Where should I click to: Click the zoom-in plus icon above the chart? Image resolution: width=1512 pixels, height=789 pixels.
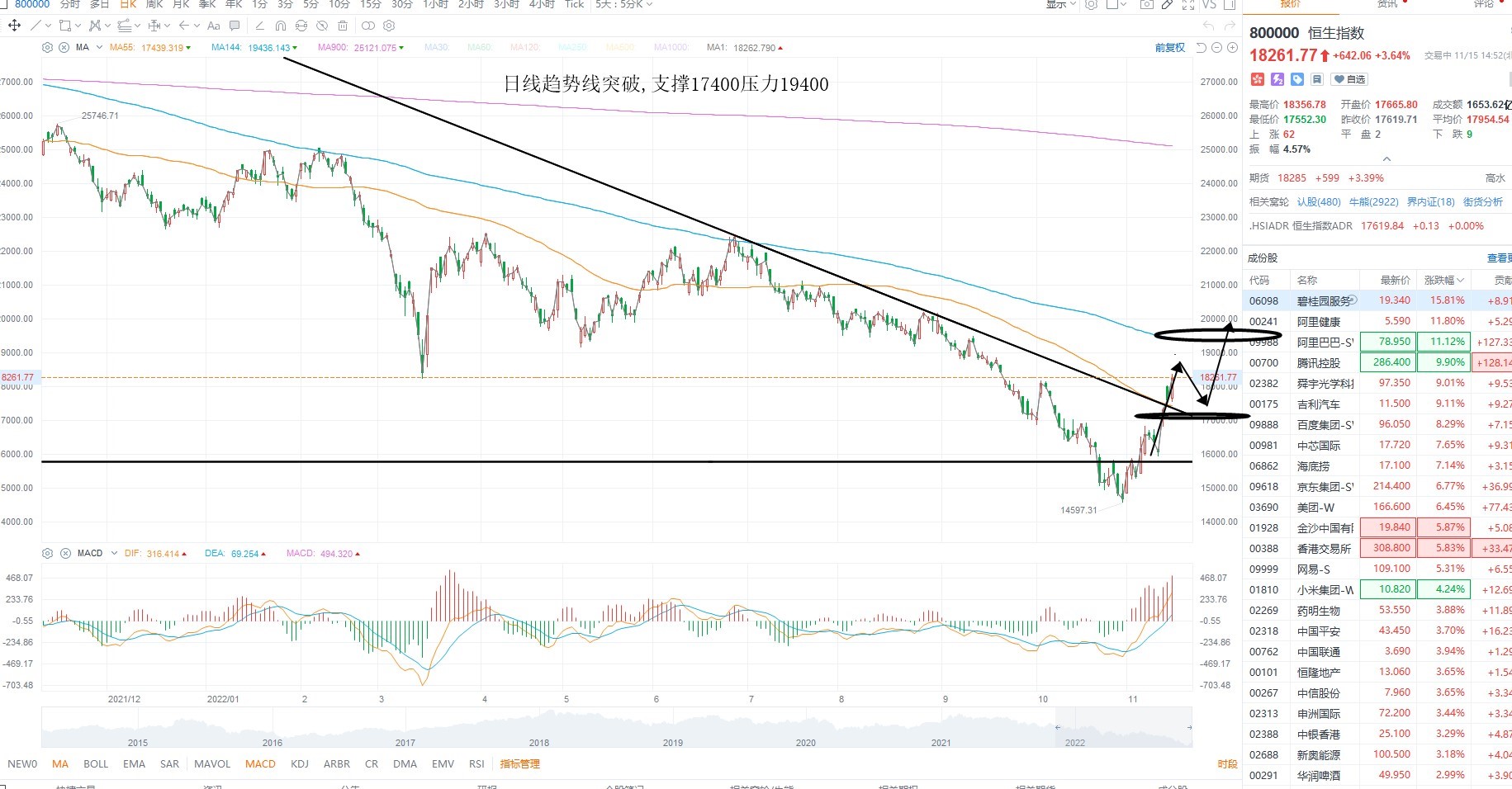click(1232, 48)
